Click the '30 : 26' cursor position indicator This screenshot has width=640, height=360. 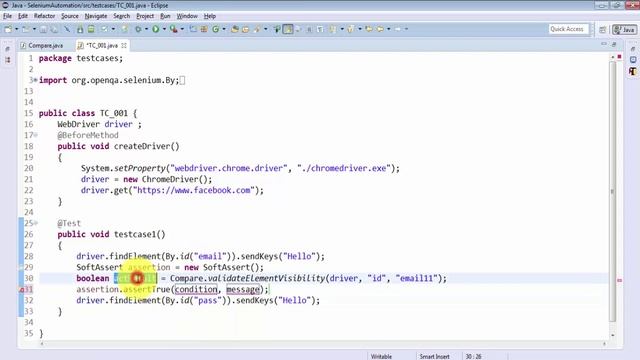point(473,356)
